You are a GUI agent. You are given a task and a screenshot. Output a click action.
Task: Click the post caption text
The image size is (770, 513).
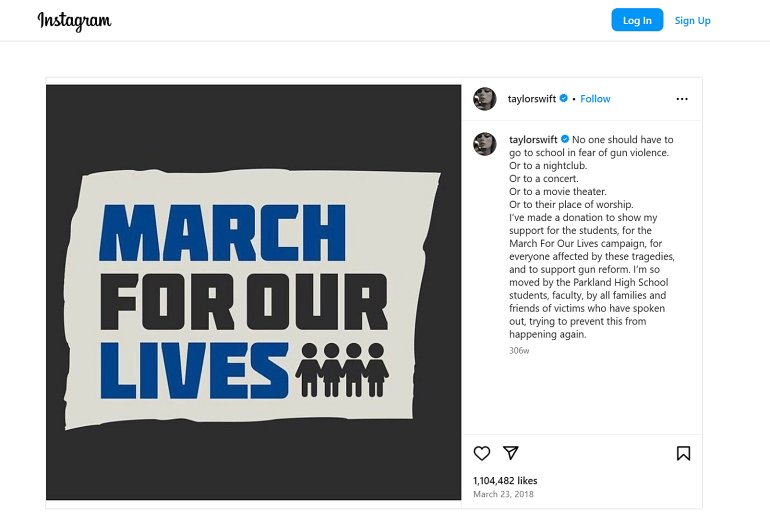click(590, 237)
